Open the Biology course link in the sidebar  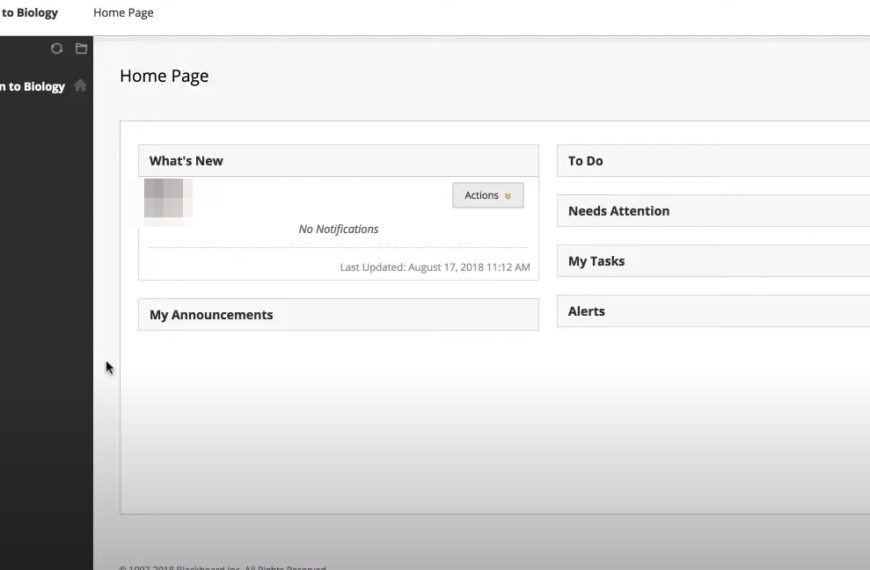pos(32,87)
